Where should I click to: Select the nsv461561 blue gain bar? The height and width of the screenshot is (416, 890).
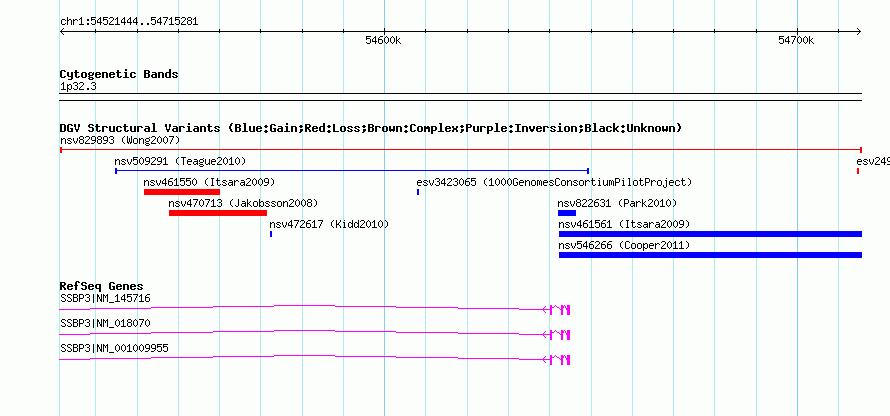click(x=711, y=234)
